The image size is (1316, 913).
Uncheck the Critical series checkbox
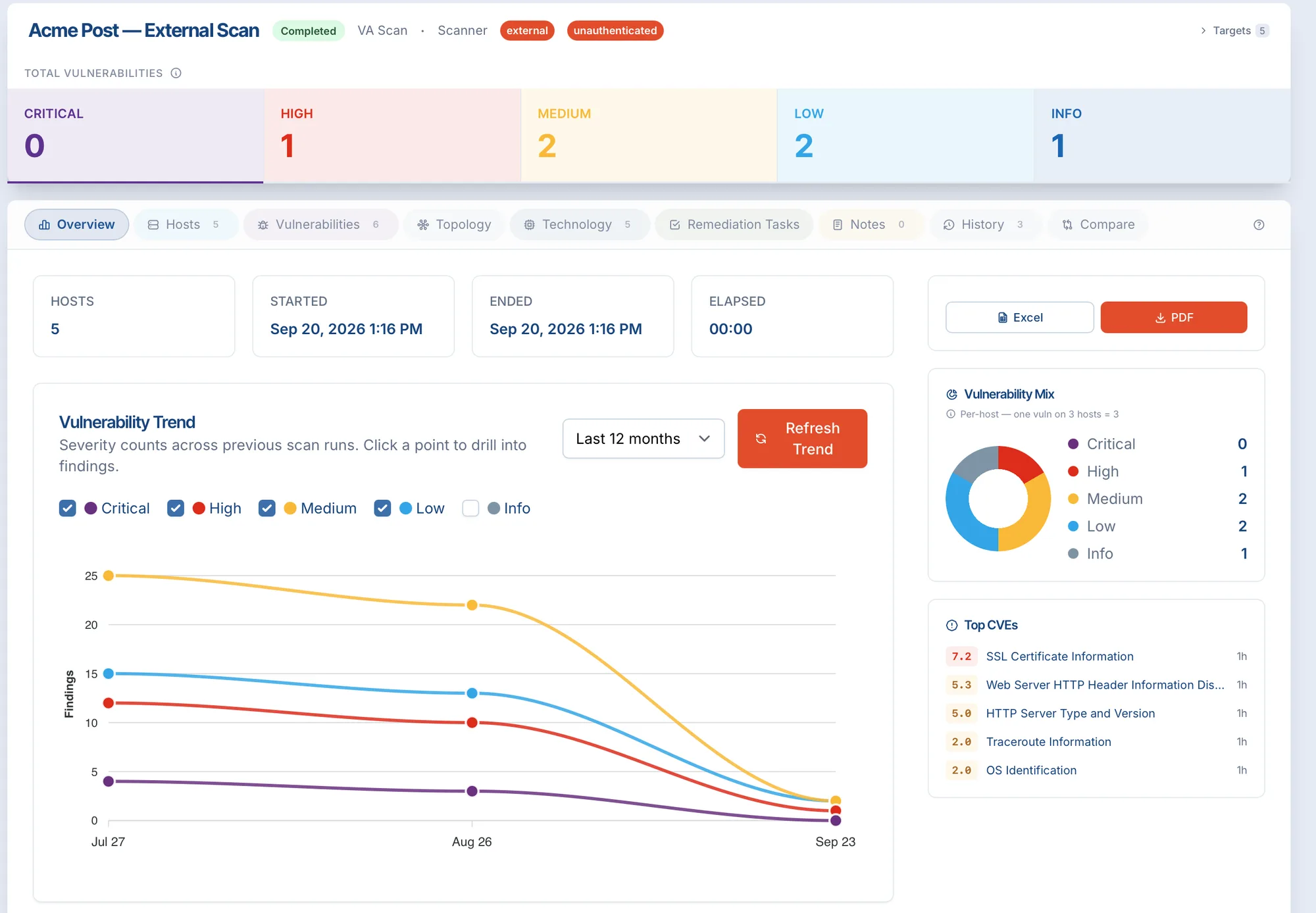[x=68, y=508]
